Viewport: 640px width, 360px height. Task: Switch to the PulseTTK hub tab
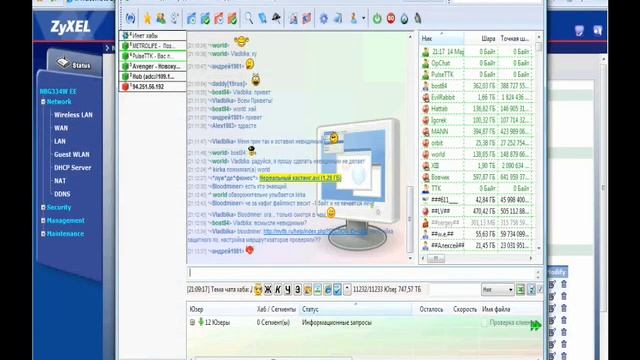click(152, 56)
